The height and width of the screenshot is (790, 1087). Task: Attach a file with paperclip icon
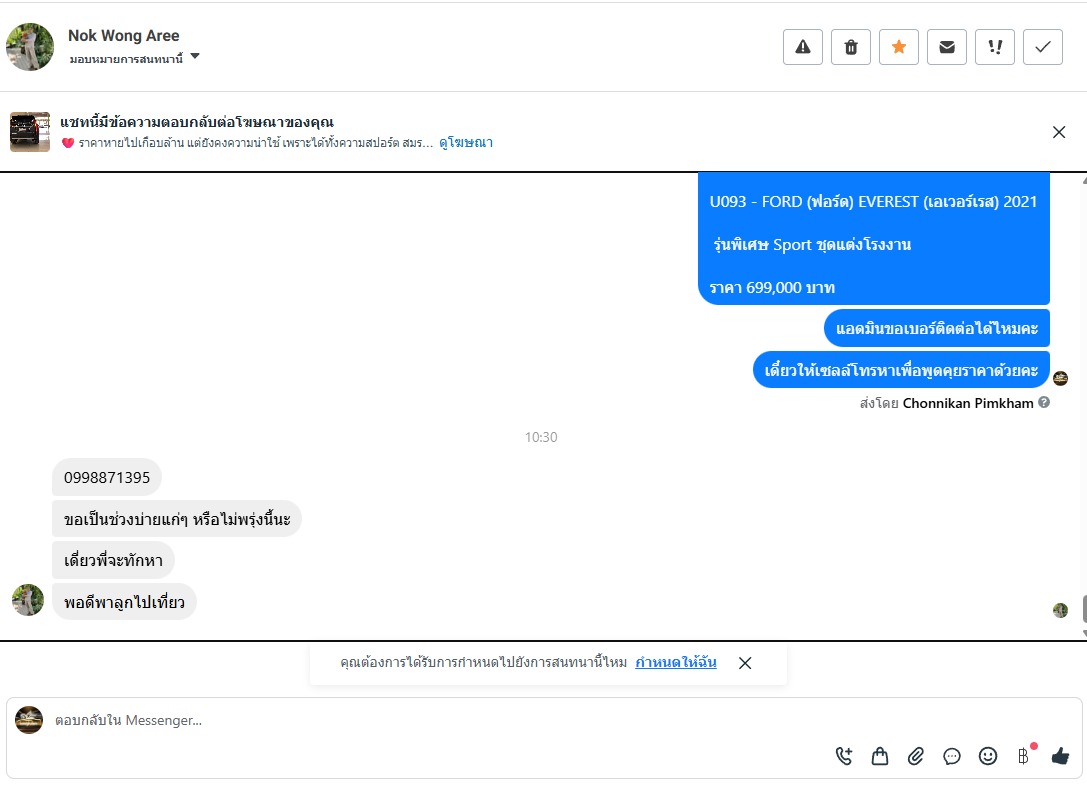pos(916,756)
